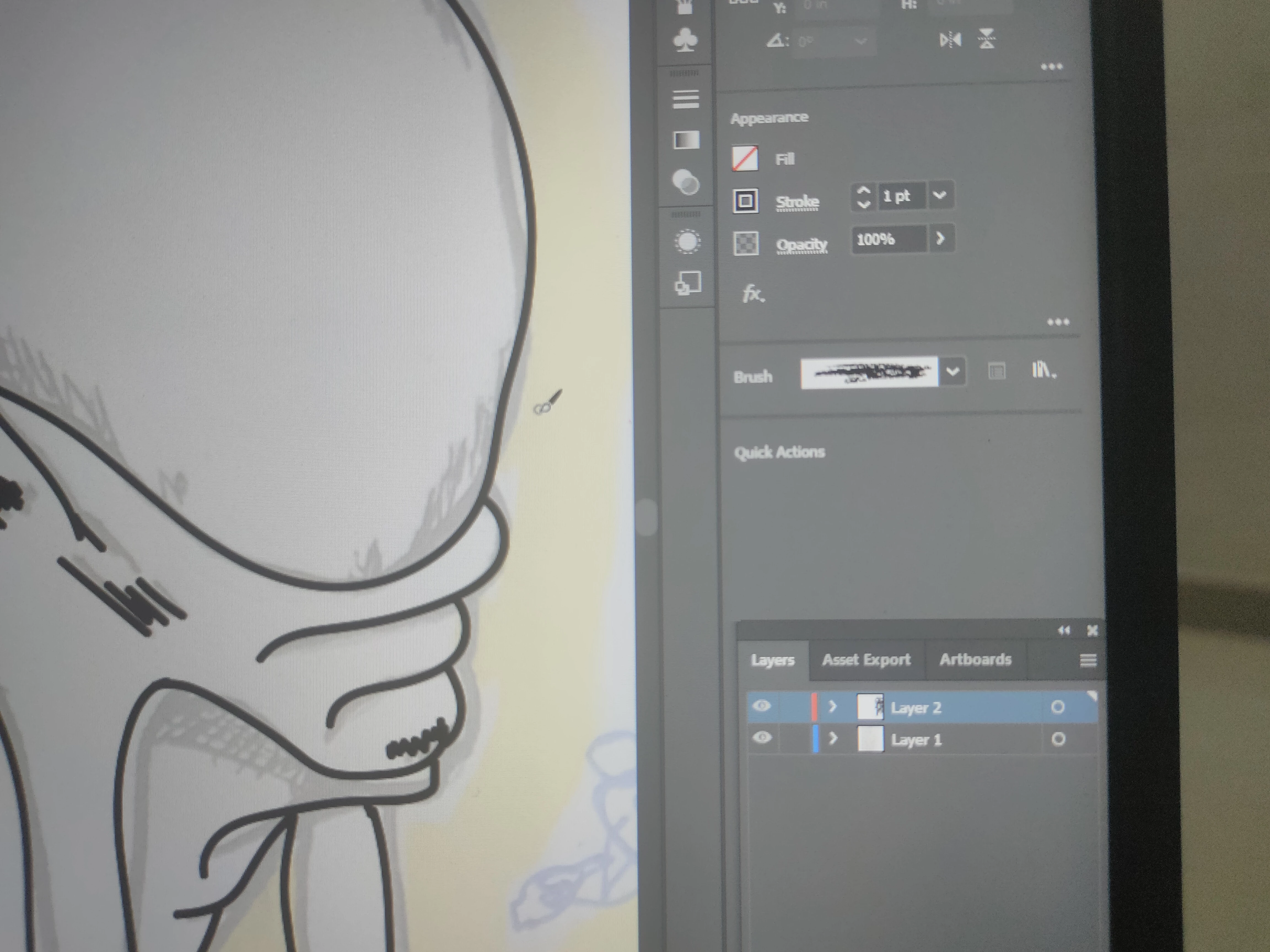Open the Graphic Styles panel icon
This screenshot has height=952, width=1270.
[x=688, y=283]
